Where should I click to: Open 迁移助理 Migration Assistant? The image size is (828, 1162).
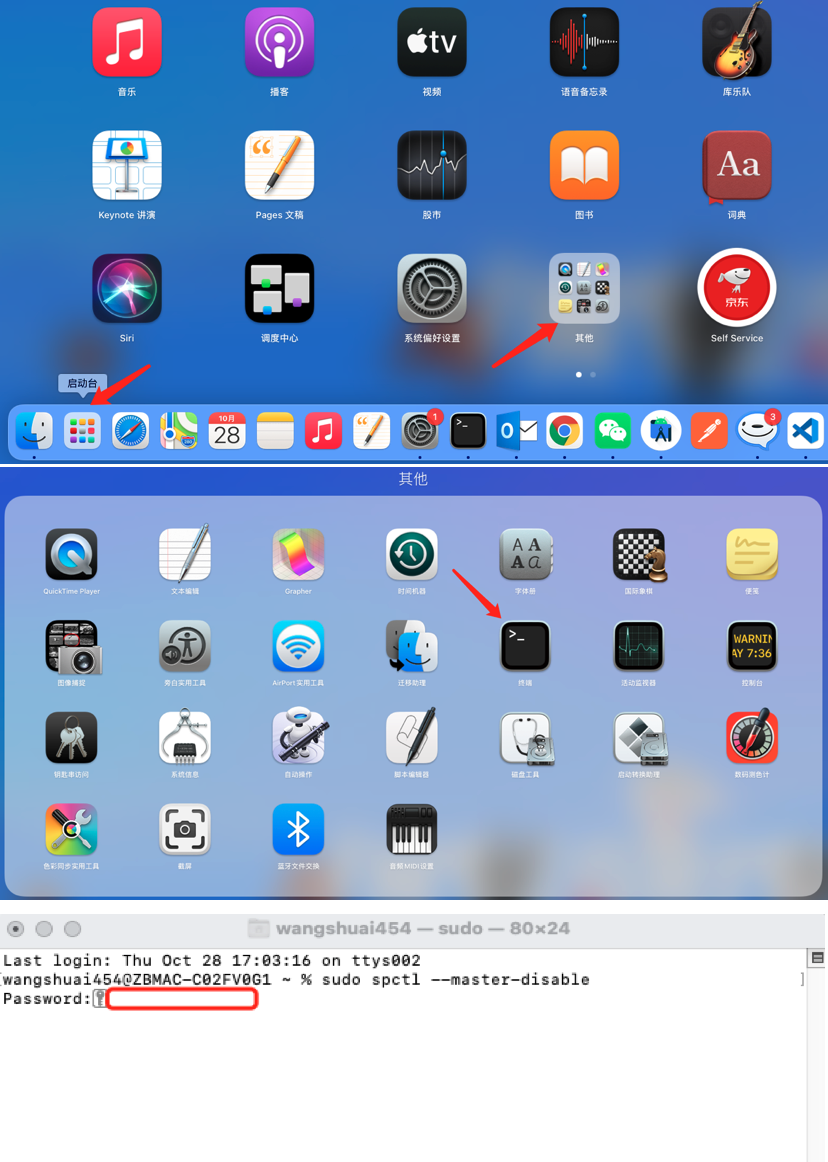coord(411,646)
